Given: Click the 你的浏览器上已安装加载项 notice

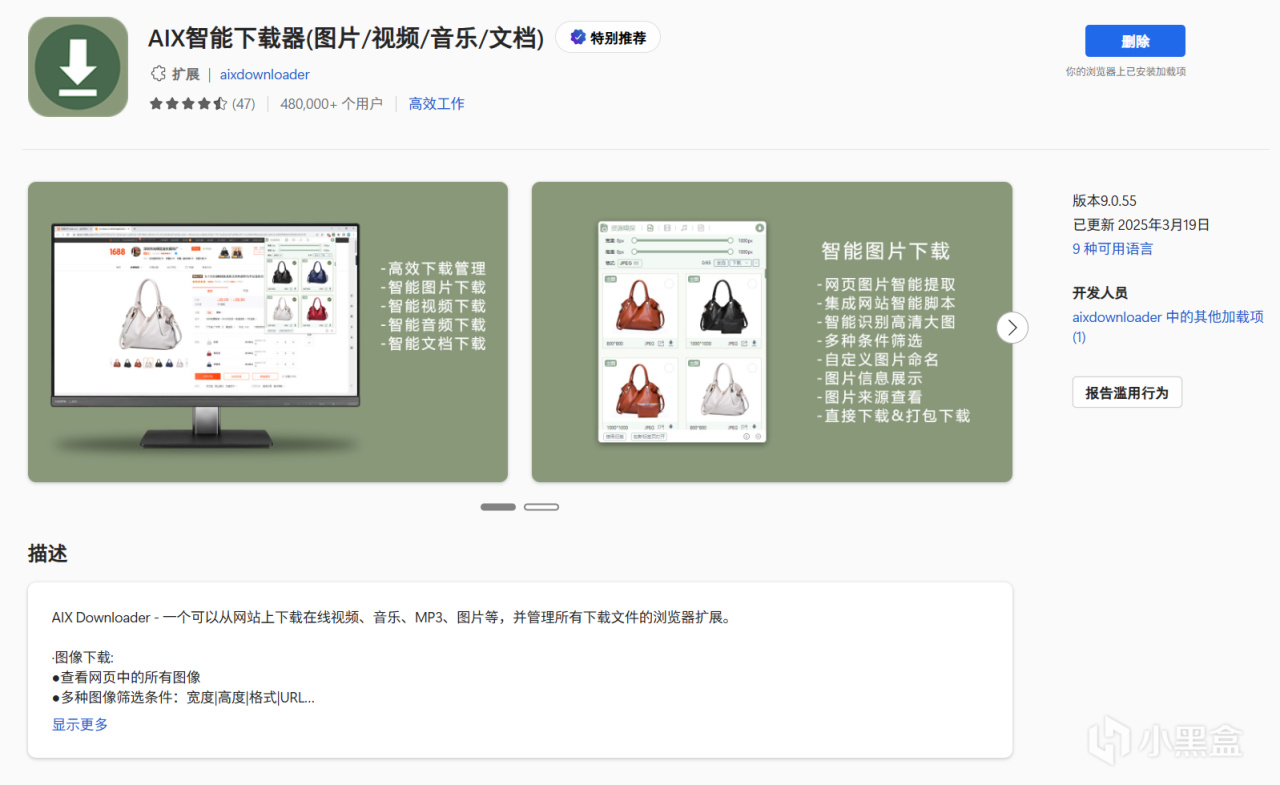Looking at the screenshot, I should [x=1126, y=72].
